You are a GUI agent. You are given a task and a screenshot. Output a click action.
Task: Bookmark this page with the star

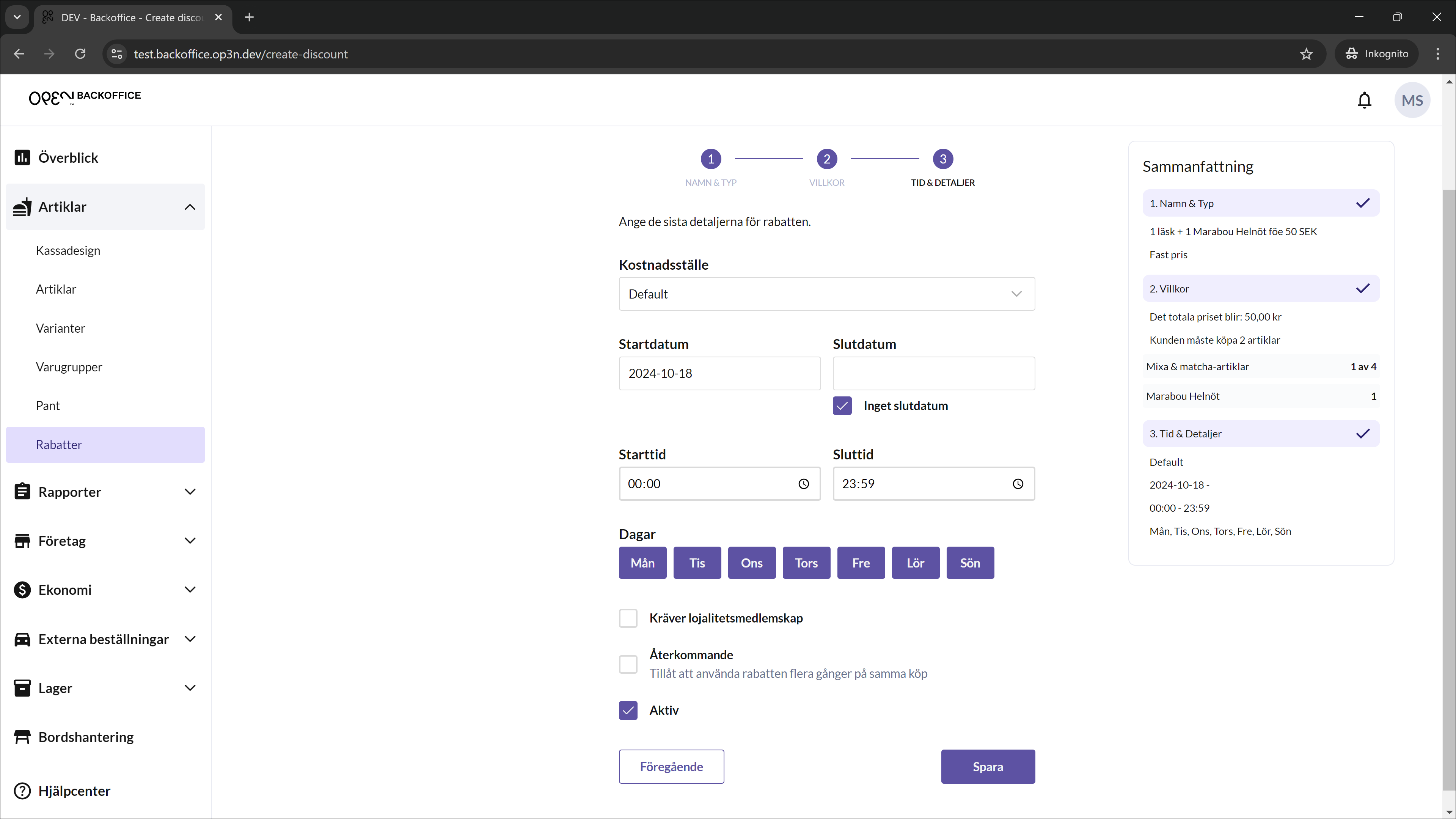(1306, 54)
